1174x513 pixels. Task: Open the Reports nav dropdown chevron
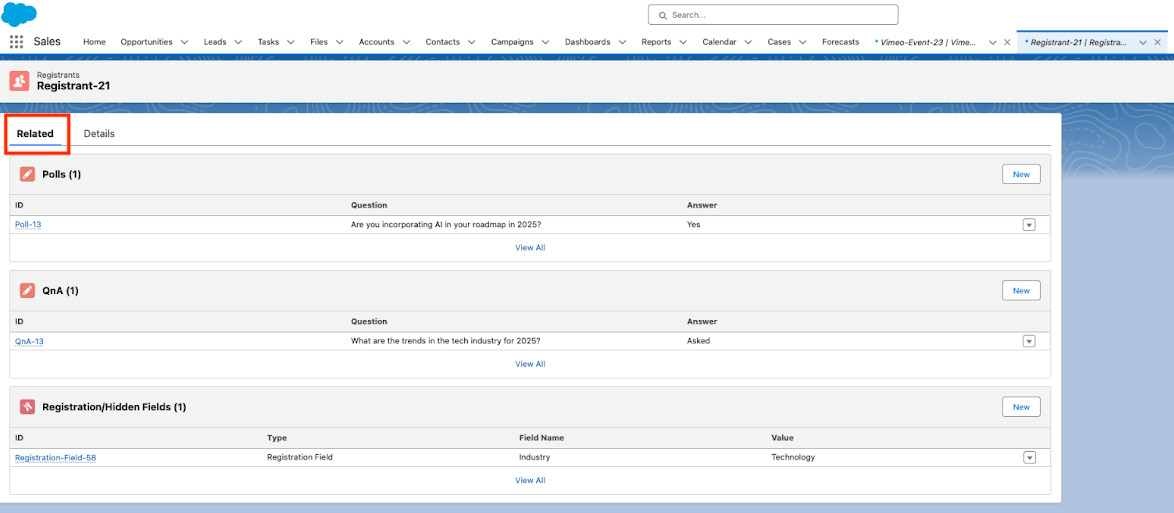tap(683, 43)
